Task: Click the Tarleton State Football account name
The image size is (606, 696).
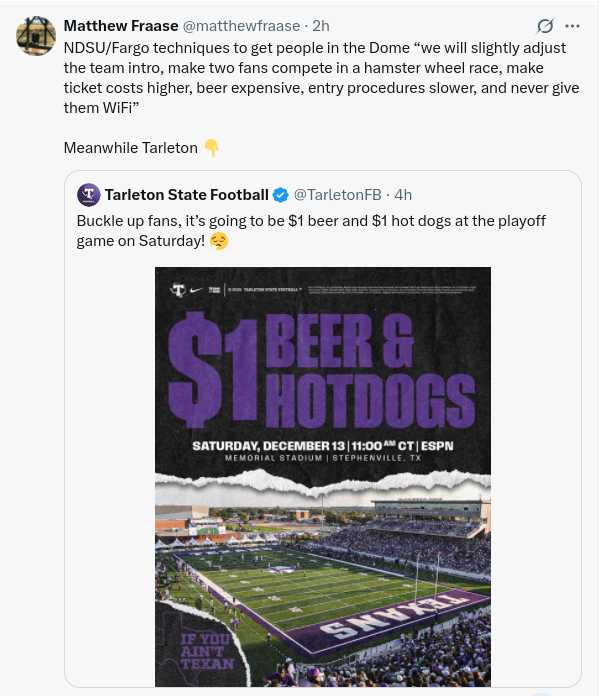Action: pos(187,194)
